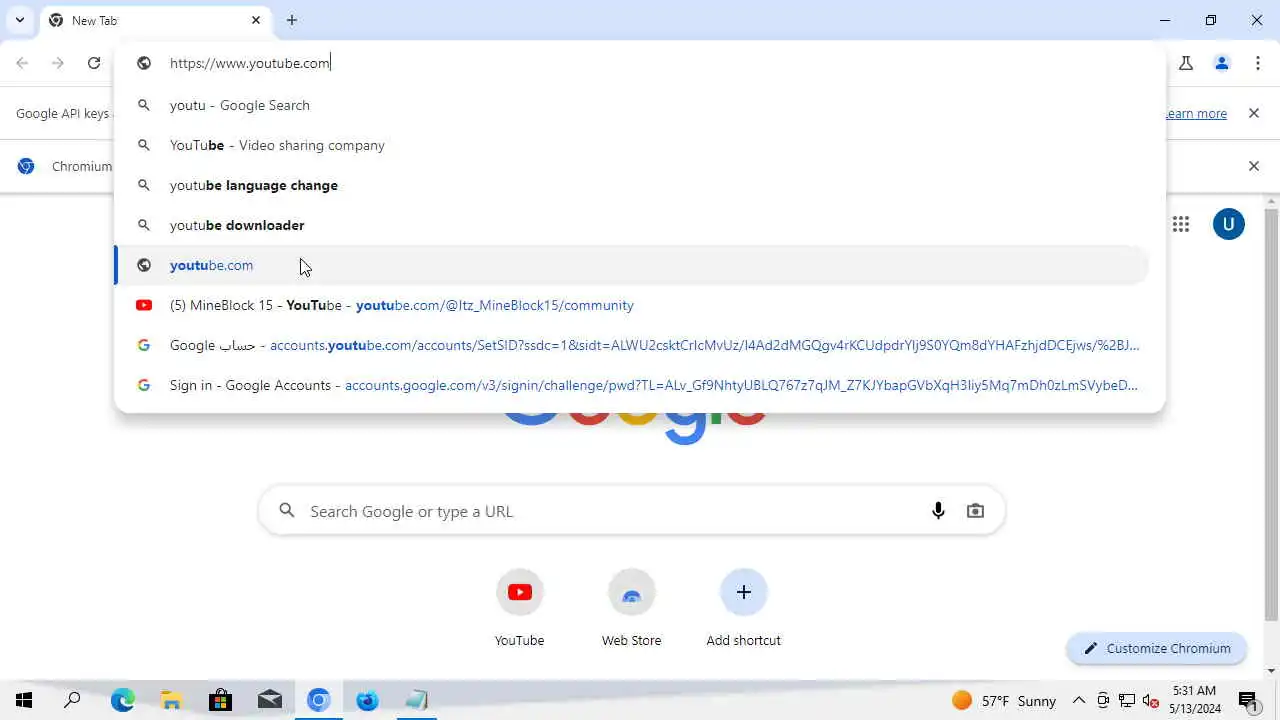
Task: Launch Microsoft Edge from the taskbar
Action: coord(122,700)
